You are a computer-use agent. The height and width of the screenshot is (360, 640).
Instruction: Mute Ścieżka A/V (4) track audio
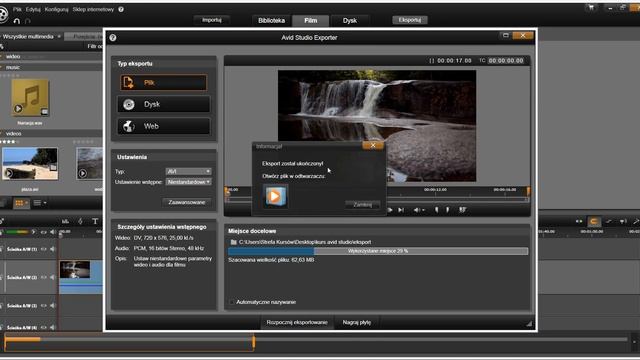(x=53, y=327)
